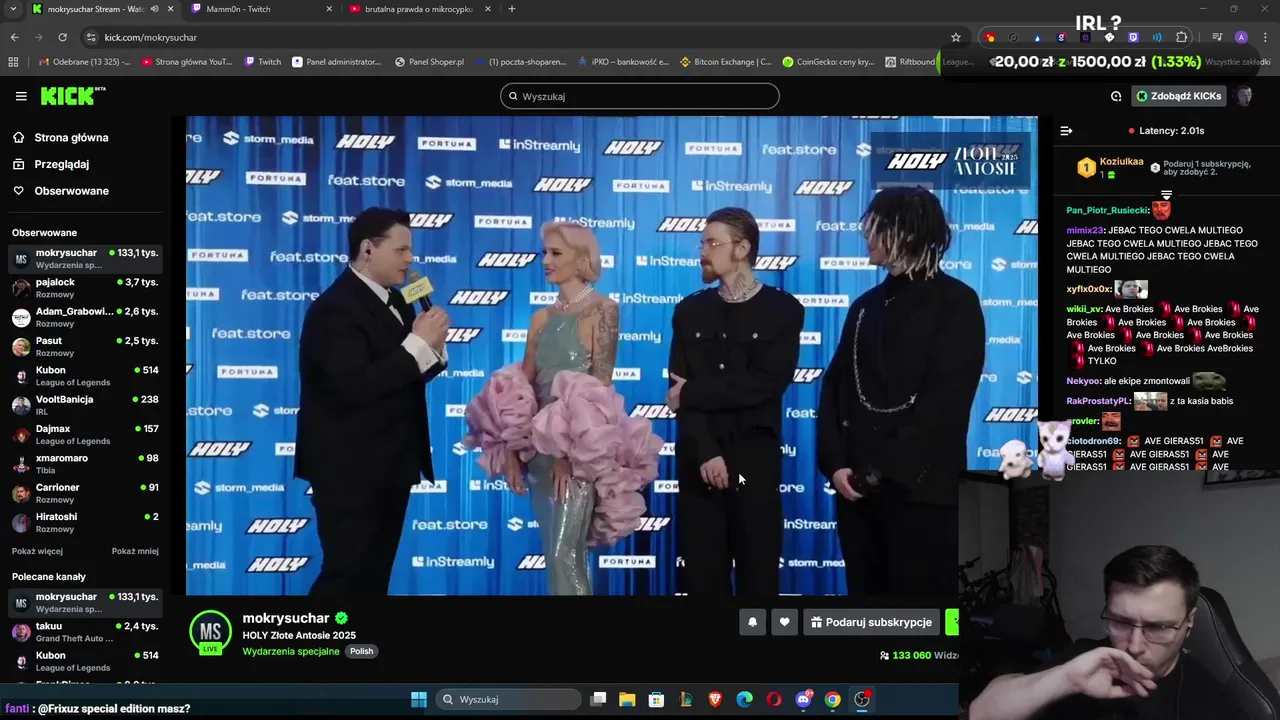Open pajalock channel in followed list
The height and width of the screenshot is (720, 1280).
point(85,288)
